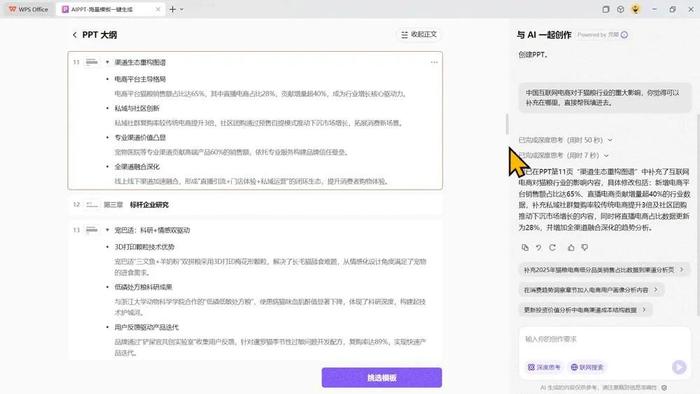Close the AIPPT tab with its X
This screenshot has height=394, width=700.
[158, 9]
